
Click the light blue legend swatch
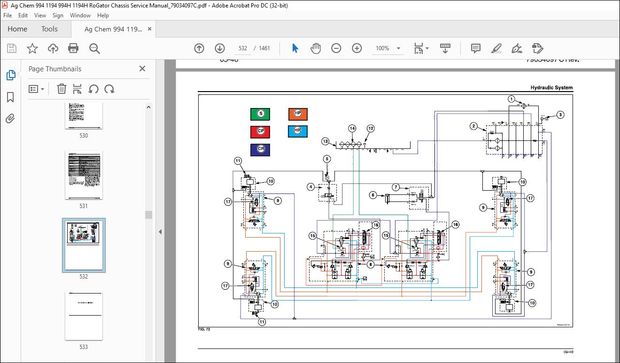pos(298,131)
